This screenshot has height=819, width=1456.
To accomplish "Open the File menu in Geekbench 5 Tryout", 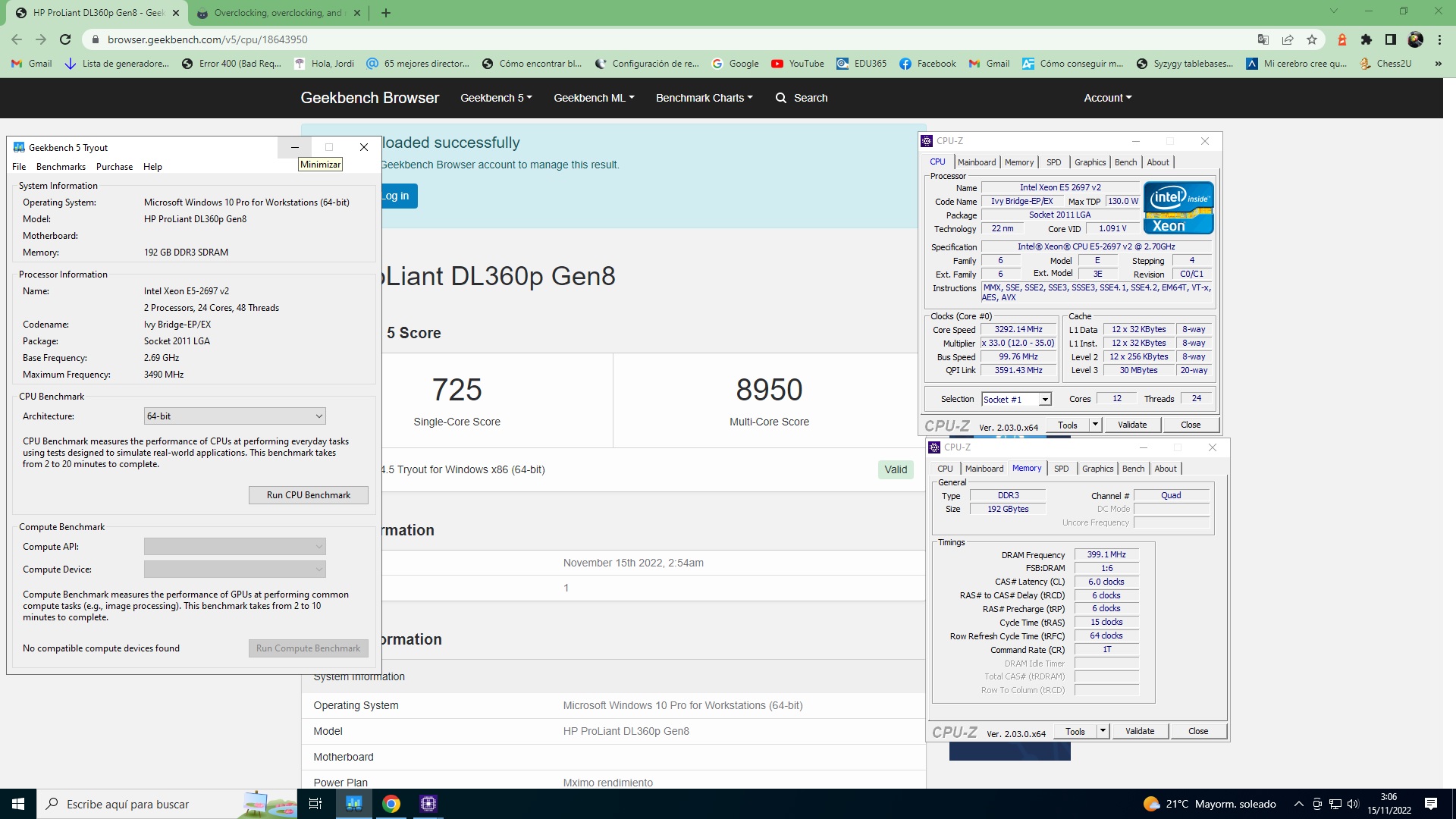I will coord(19,167).
